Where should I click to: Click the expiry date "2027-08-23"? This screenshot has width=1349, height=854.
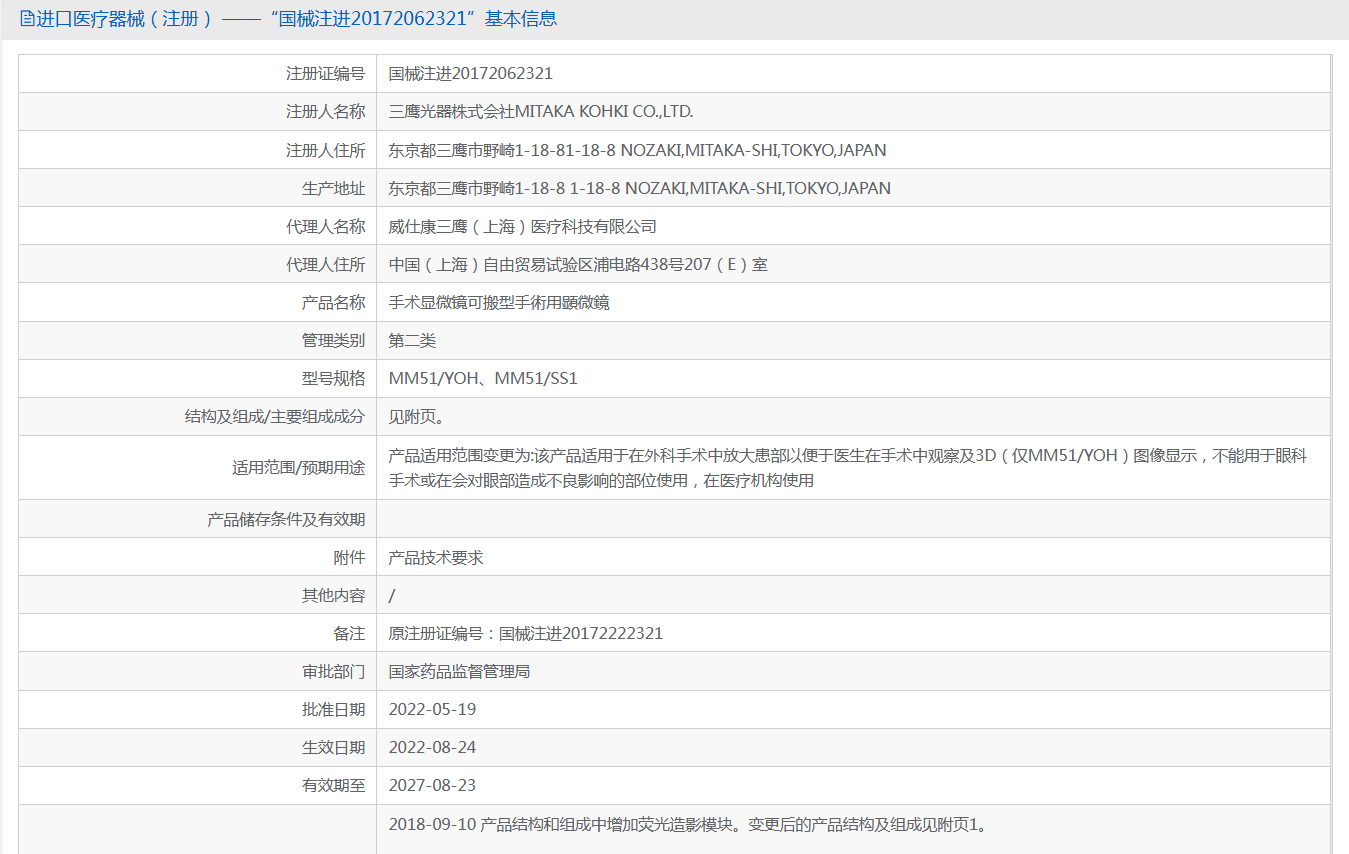[x=433, y=785]
